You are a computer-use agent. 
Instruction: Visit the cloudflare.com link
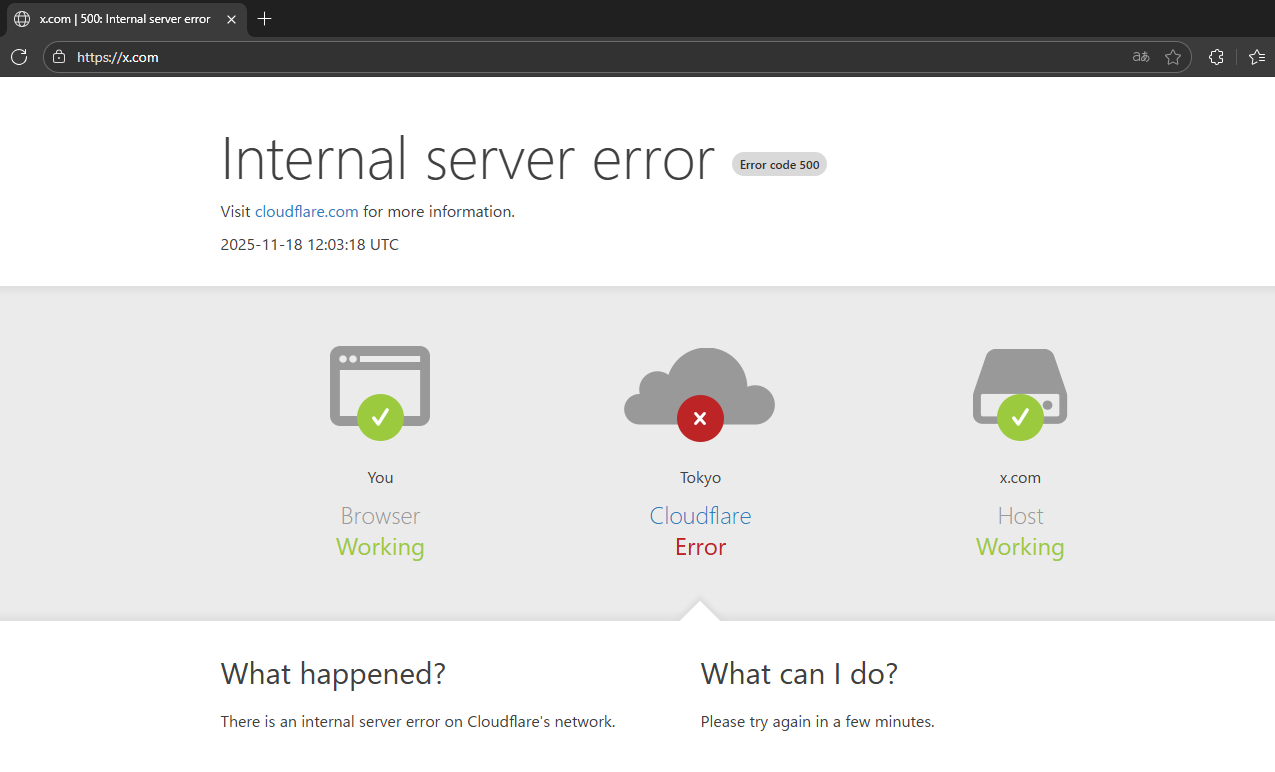point(306,212)
